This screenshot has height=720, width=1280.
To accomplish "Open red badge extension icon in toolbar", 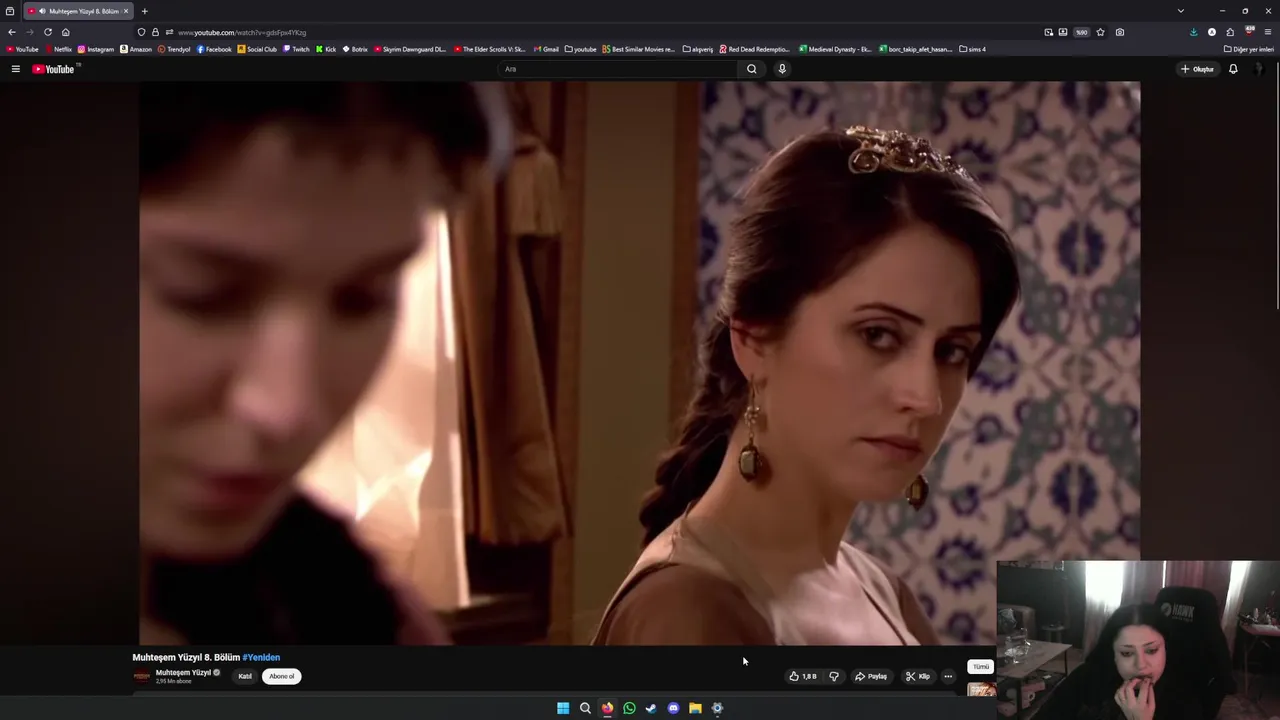I will [x=1249, y=32].
